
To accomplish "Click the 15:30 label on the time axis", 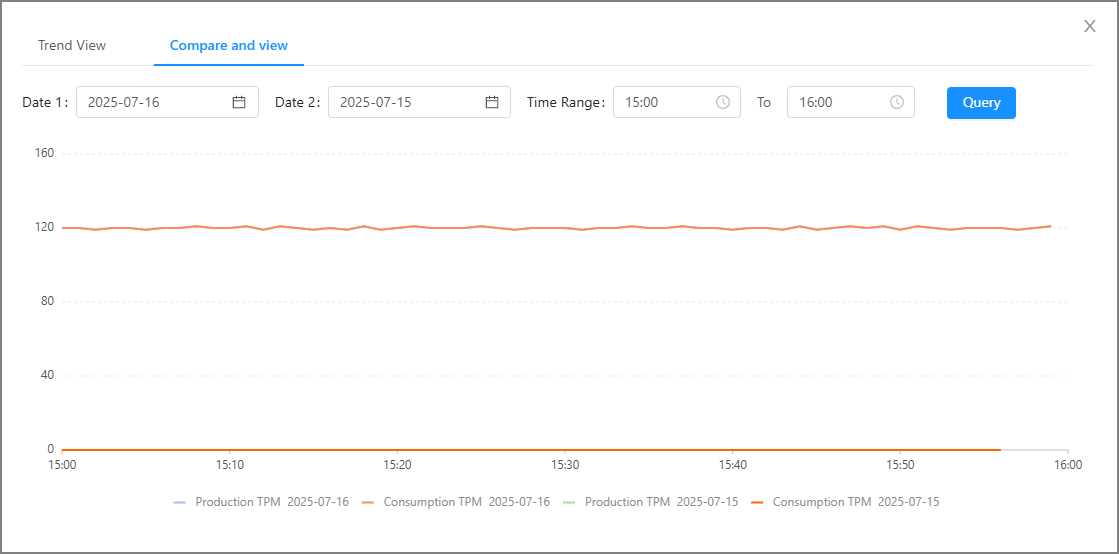I will (565, 464).
